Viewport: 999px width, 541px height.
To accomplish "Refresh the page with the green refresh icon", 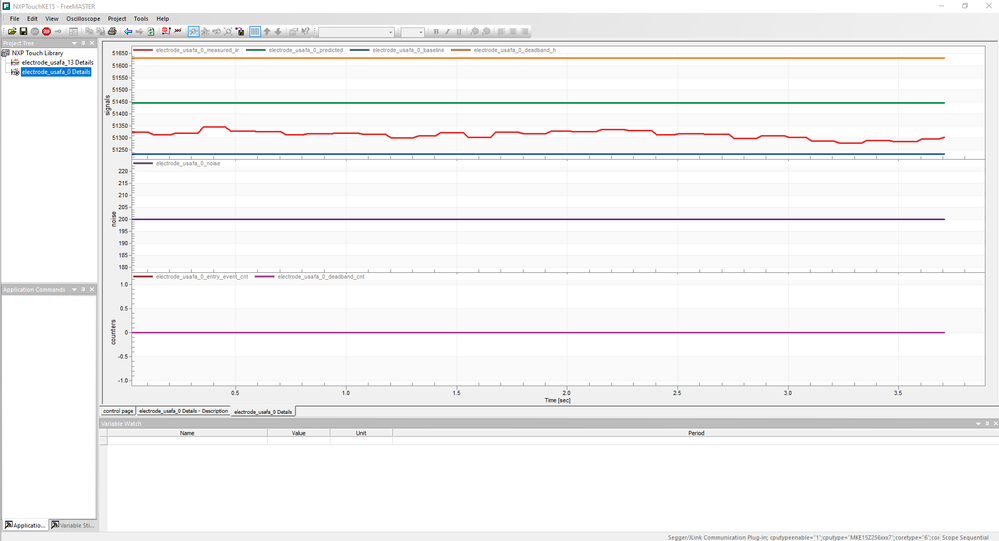I will (x=151, y=31).
